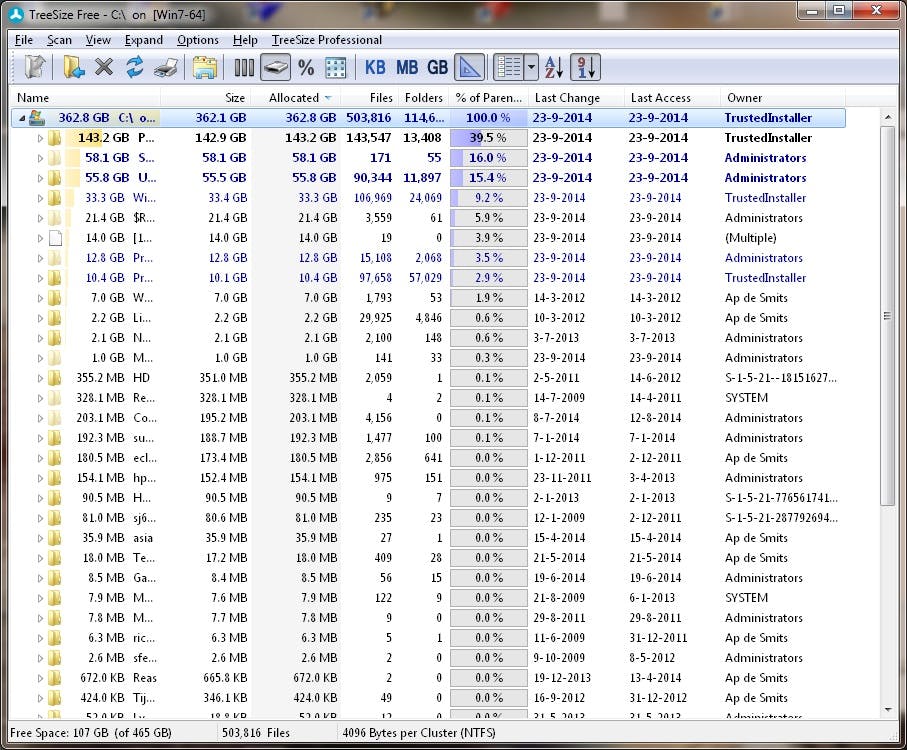Click the file icon in the 14.0 GB row
Screen dimensions: 907x750
(x=56, y=238)
